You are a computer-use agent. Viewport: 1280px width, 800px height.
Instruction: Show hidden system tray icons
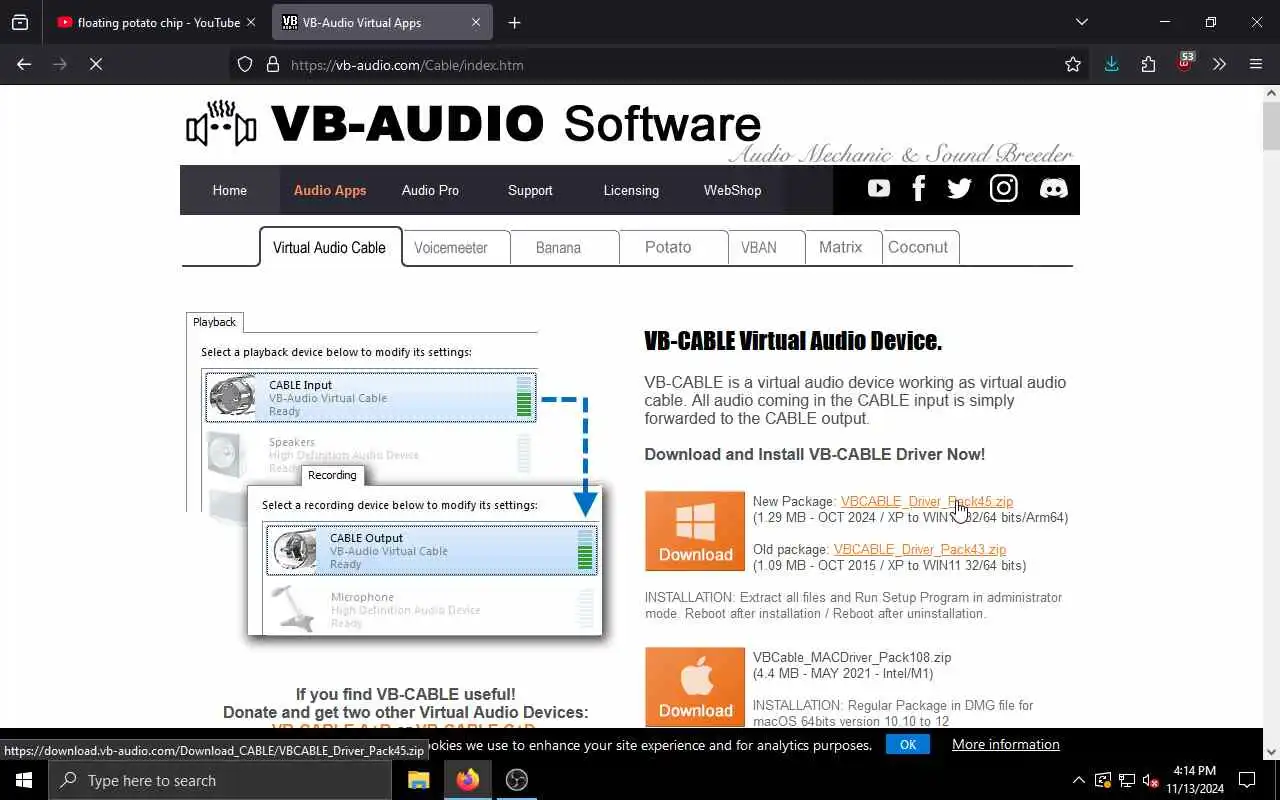pos(1078,780)
